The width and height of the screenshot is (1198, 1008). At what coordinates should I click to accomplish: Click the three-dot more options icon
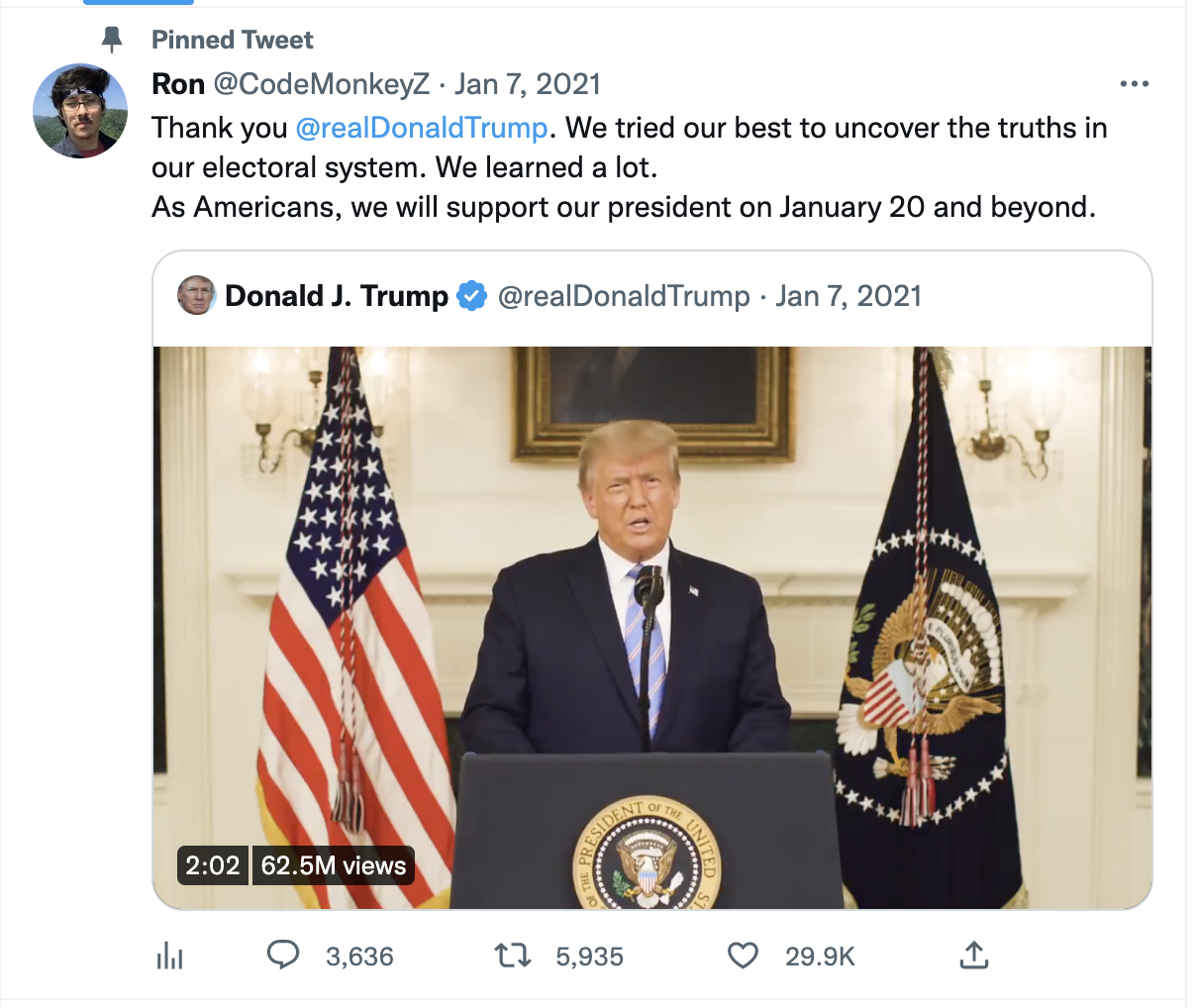coord(1135,83)
